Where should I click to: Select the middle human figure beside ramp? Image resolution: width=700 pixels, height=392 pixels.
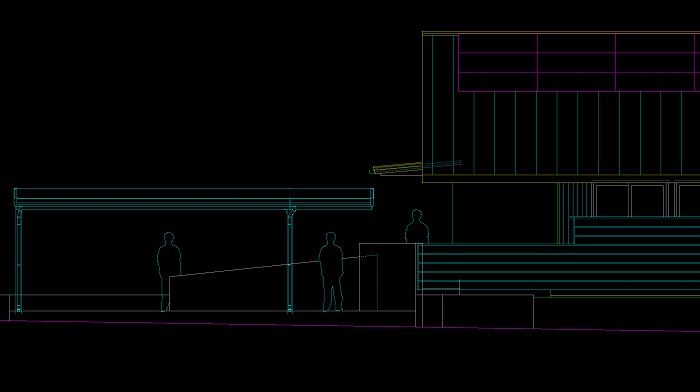(x=331, y=271)
